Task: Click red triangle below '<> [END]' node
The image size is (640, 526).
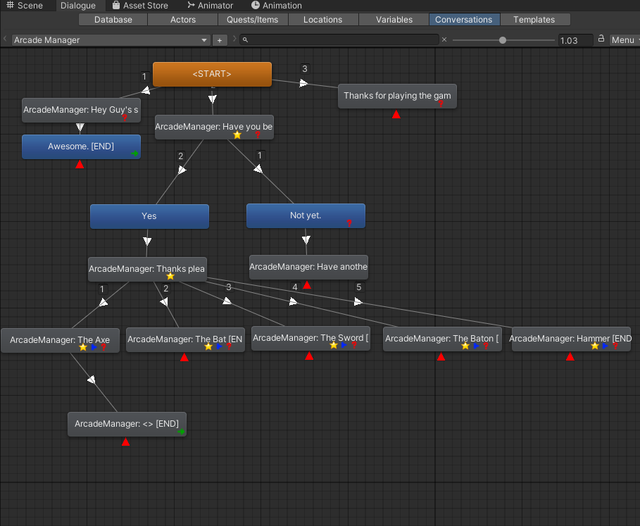Action: pos(126,442)
